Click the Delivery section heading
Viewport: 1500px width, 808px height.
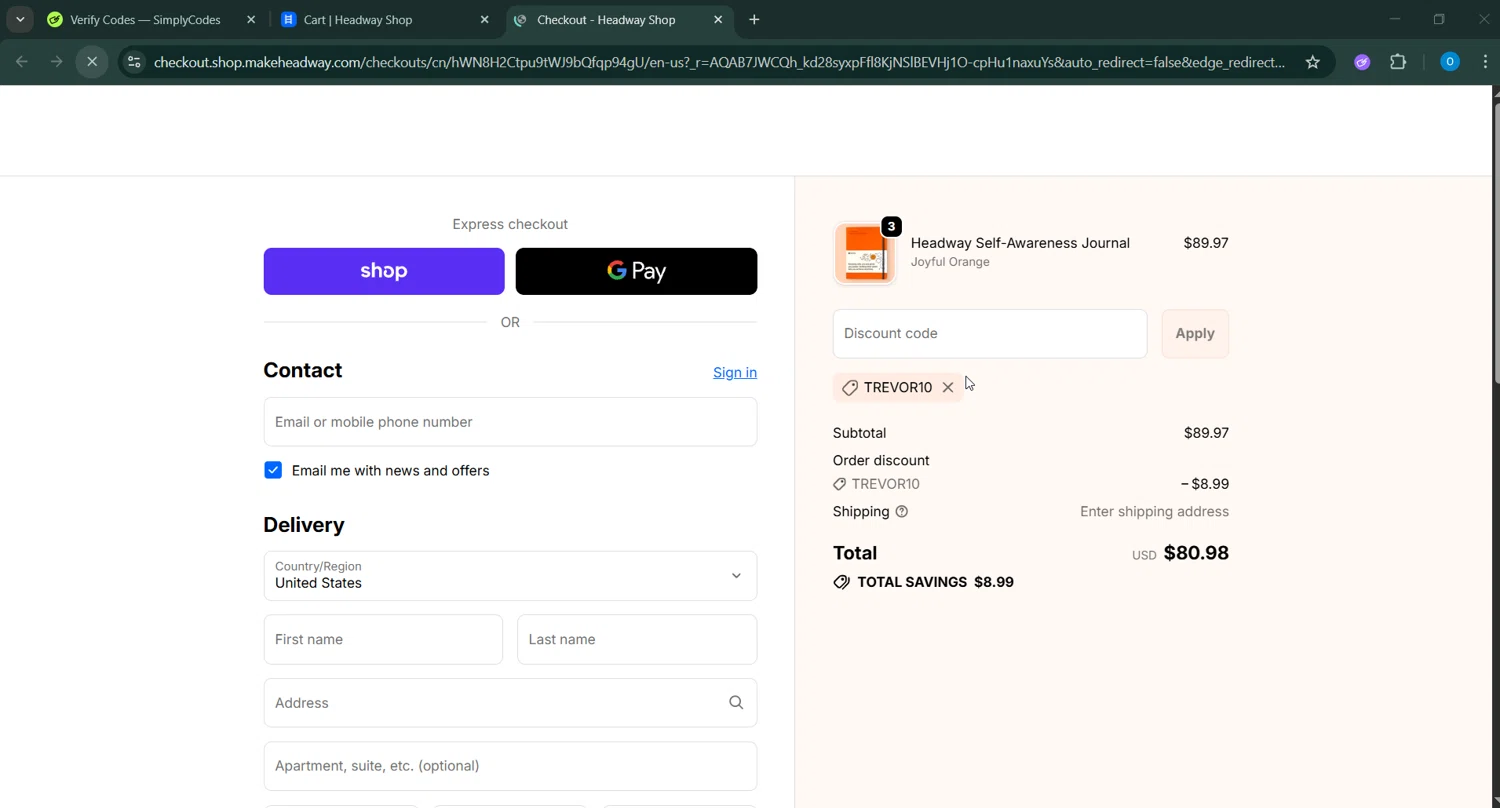point(304,525)
